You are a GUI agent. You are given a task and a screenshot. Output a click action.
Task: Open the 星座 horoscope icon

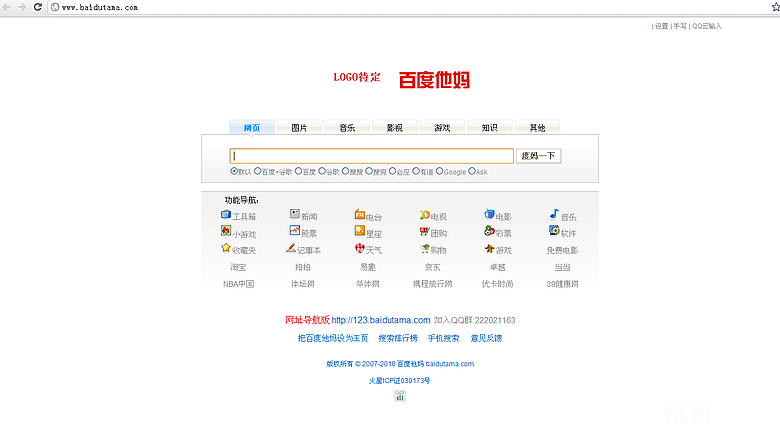point(360,231)
